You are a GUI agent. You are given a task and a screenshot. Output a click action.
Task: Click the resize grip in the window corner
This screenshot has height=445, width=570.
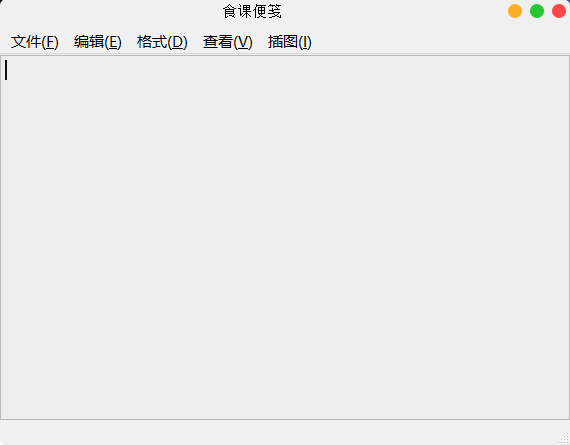point(564,439)
